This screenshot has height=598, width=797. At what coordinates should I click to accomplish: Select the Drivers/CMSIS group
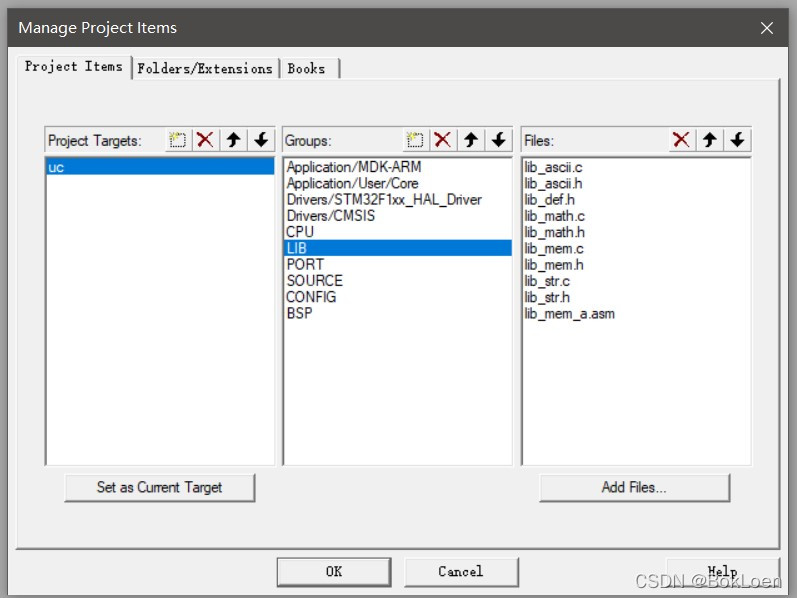[x=397, y=216]
